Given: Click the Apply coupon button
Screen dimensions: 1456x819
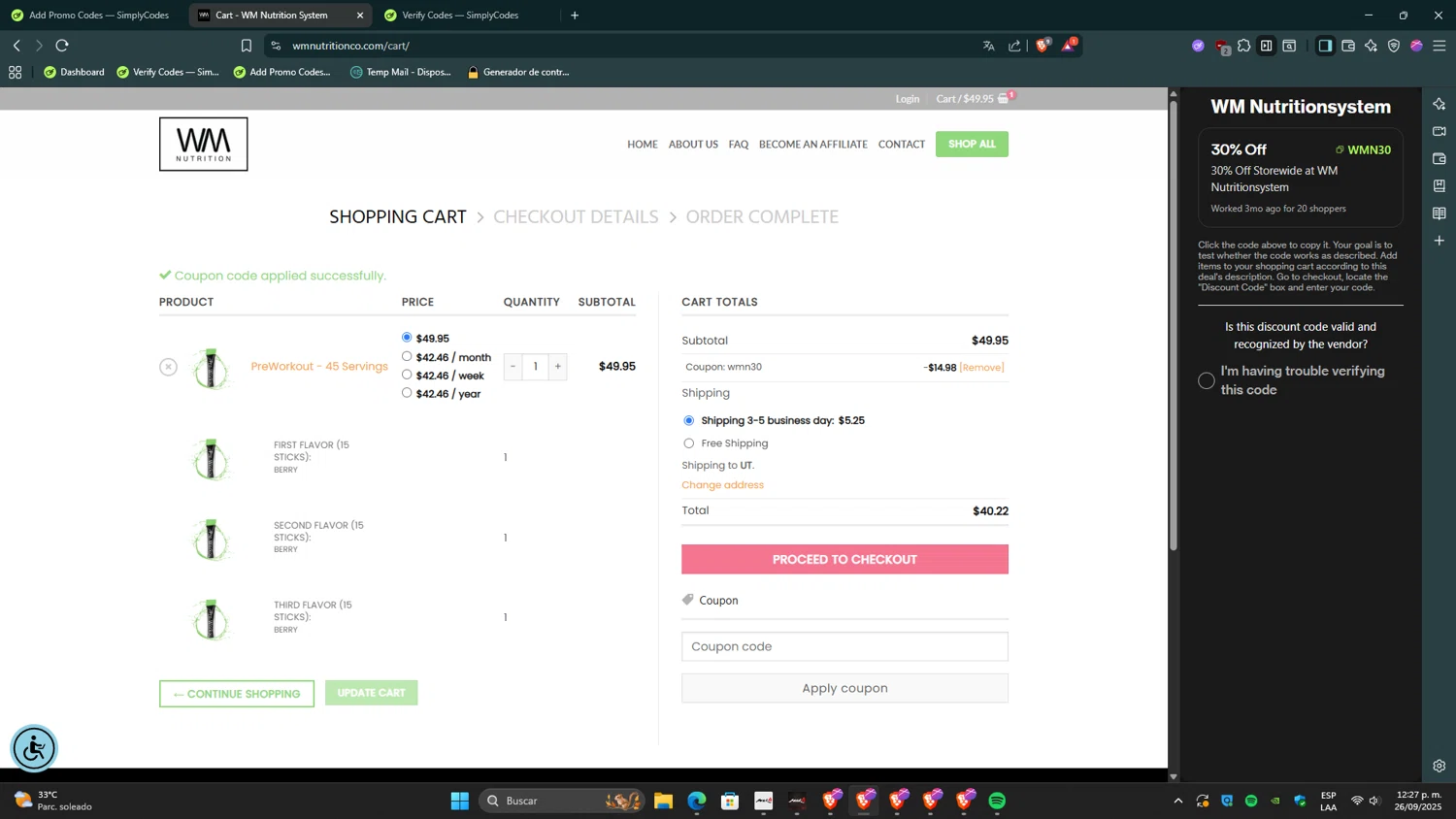Looking at the screenshot, I should click(844, 688).
